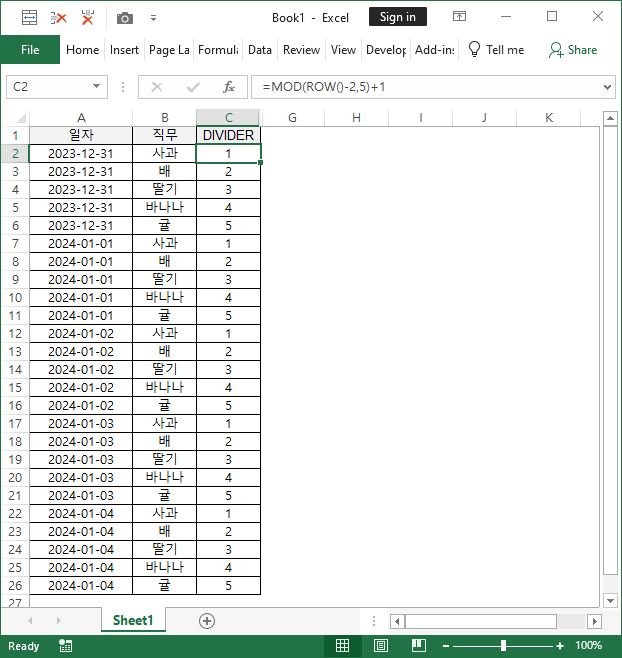Click the macro recording status icon
Image resolution: width=622 pixels, height=658 pixels.
(x=65, y=646)
